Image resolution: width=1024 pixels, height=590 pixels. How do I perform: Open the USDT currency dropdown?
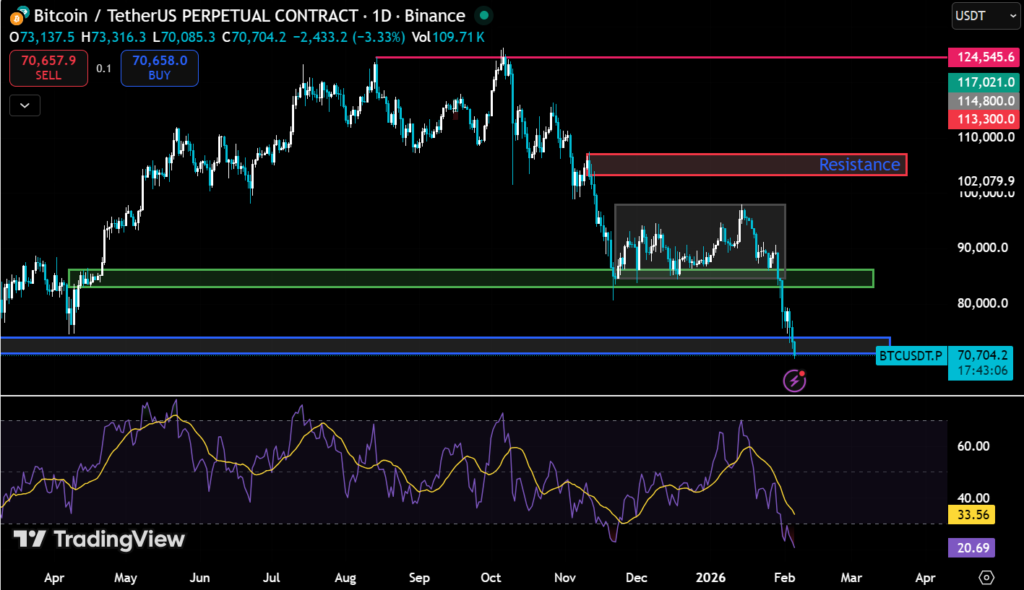point(985,16)
